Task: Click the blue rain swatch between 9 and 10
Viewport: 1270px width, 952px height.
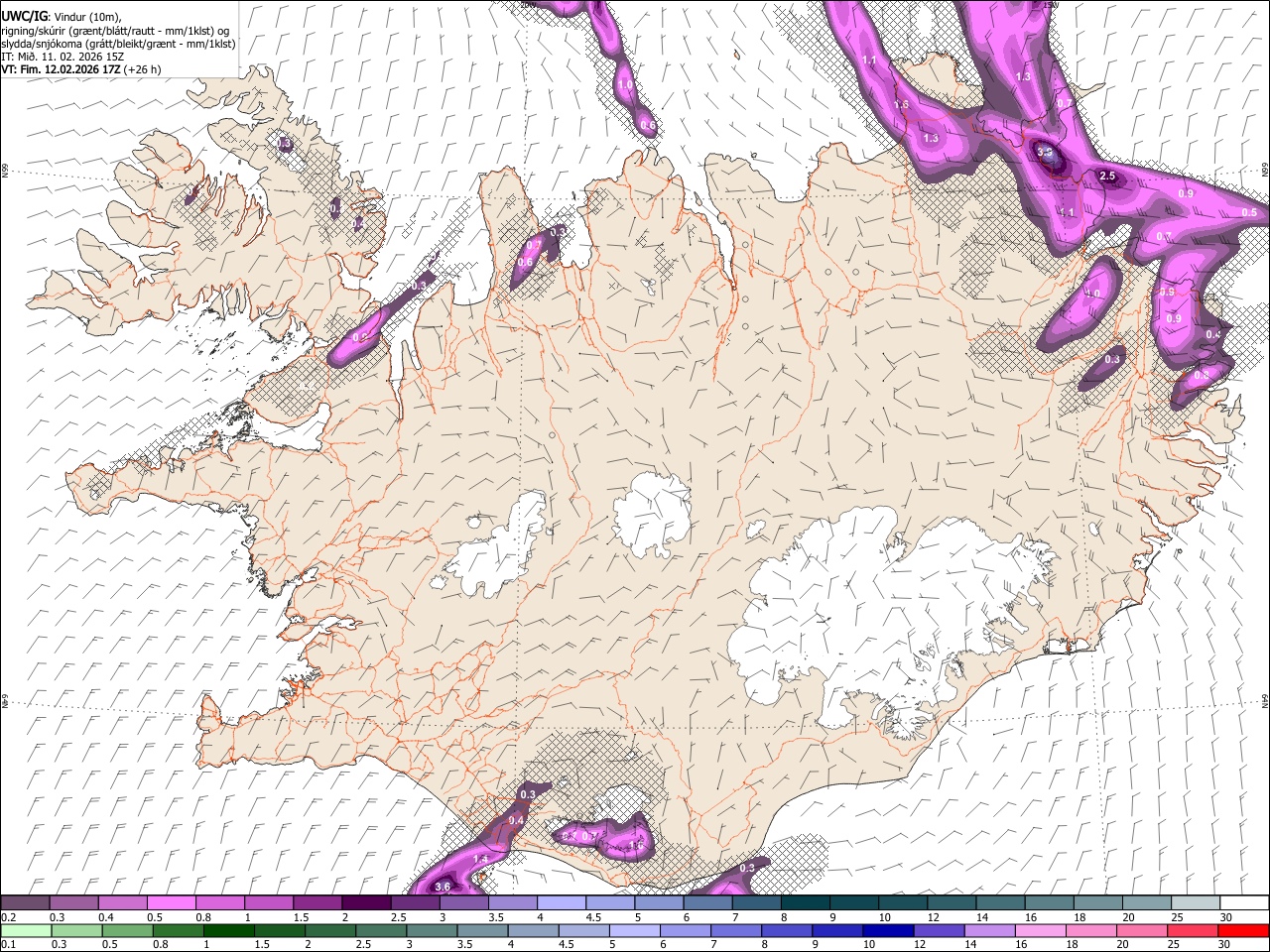Action: click(x=835, y=930)
